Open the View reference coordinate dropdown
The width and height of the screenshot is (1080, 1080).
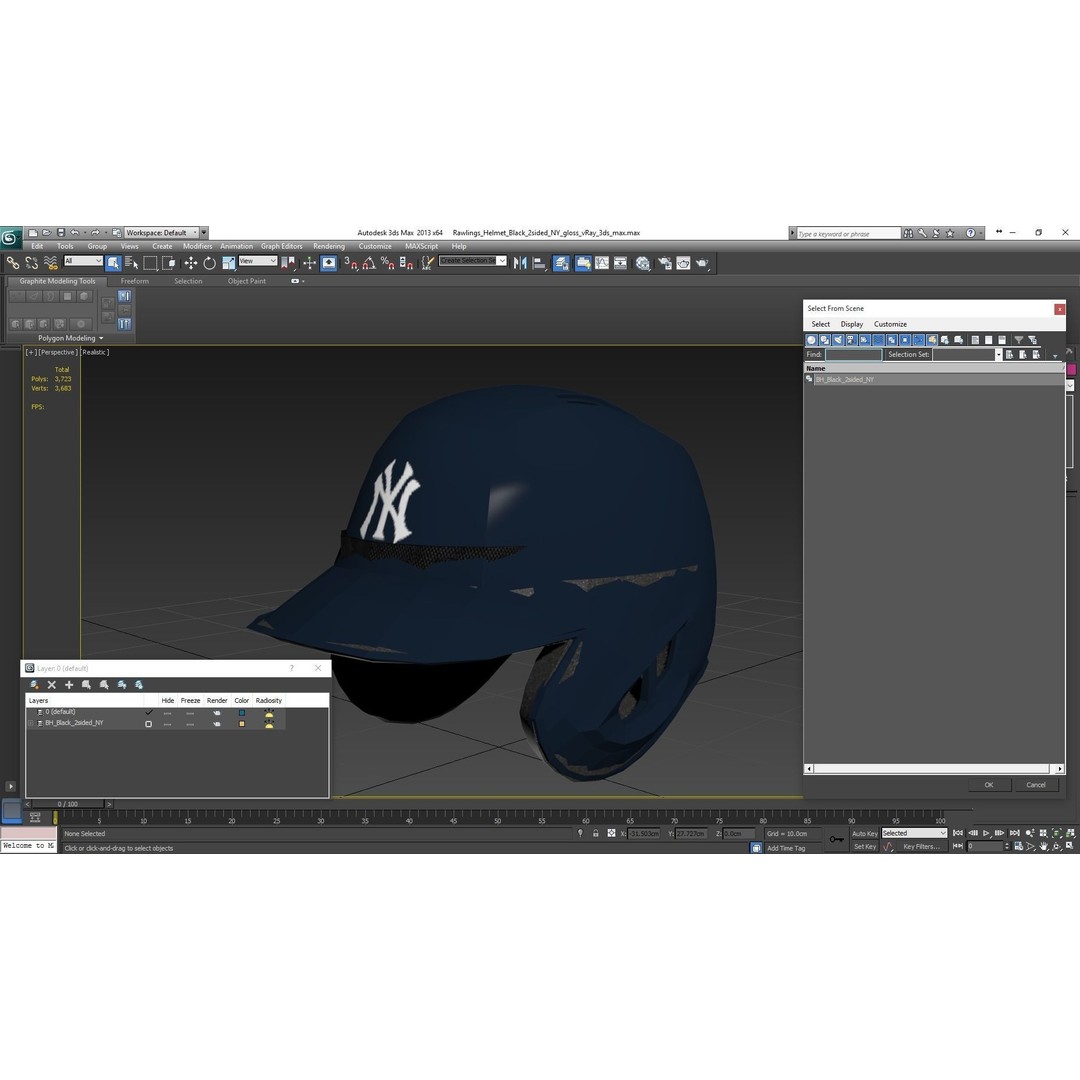click(258, 261)
